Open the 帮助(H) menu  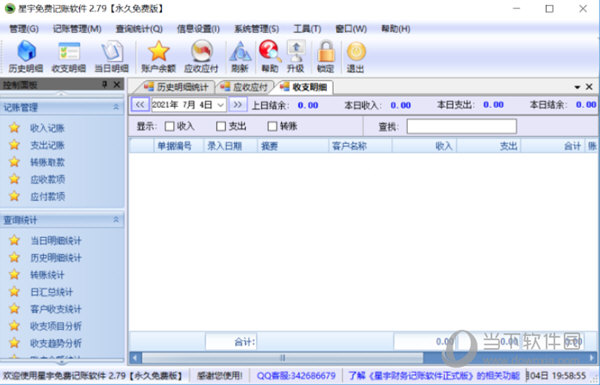(x=396, y=29)
